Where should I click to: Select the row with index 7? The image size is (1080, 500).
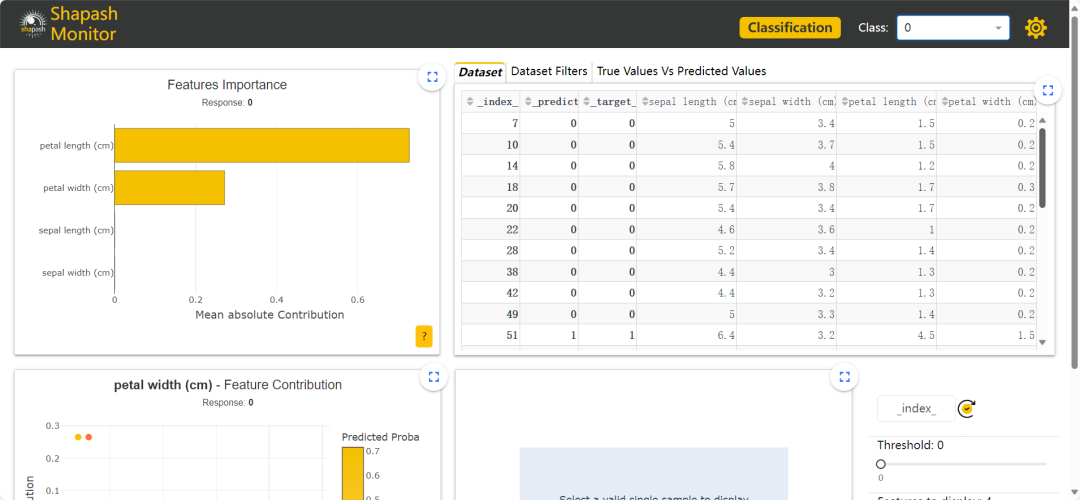[x=749, y=123]
